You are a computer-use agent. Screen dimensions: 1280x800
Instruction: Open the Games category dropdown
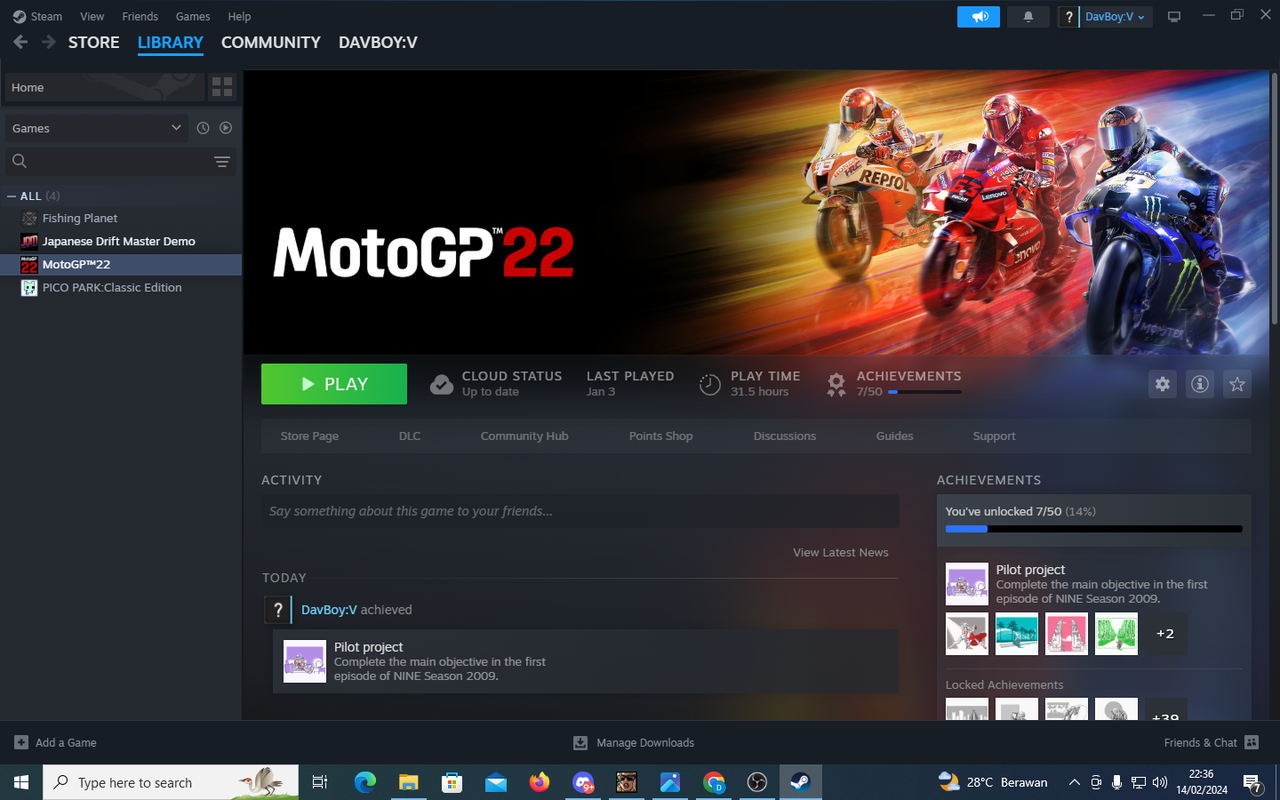click(96, 128)
